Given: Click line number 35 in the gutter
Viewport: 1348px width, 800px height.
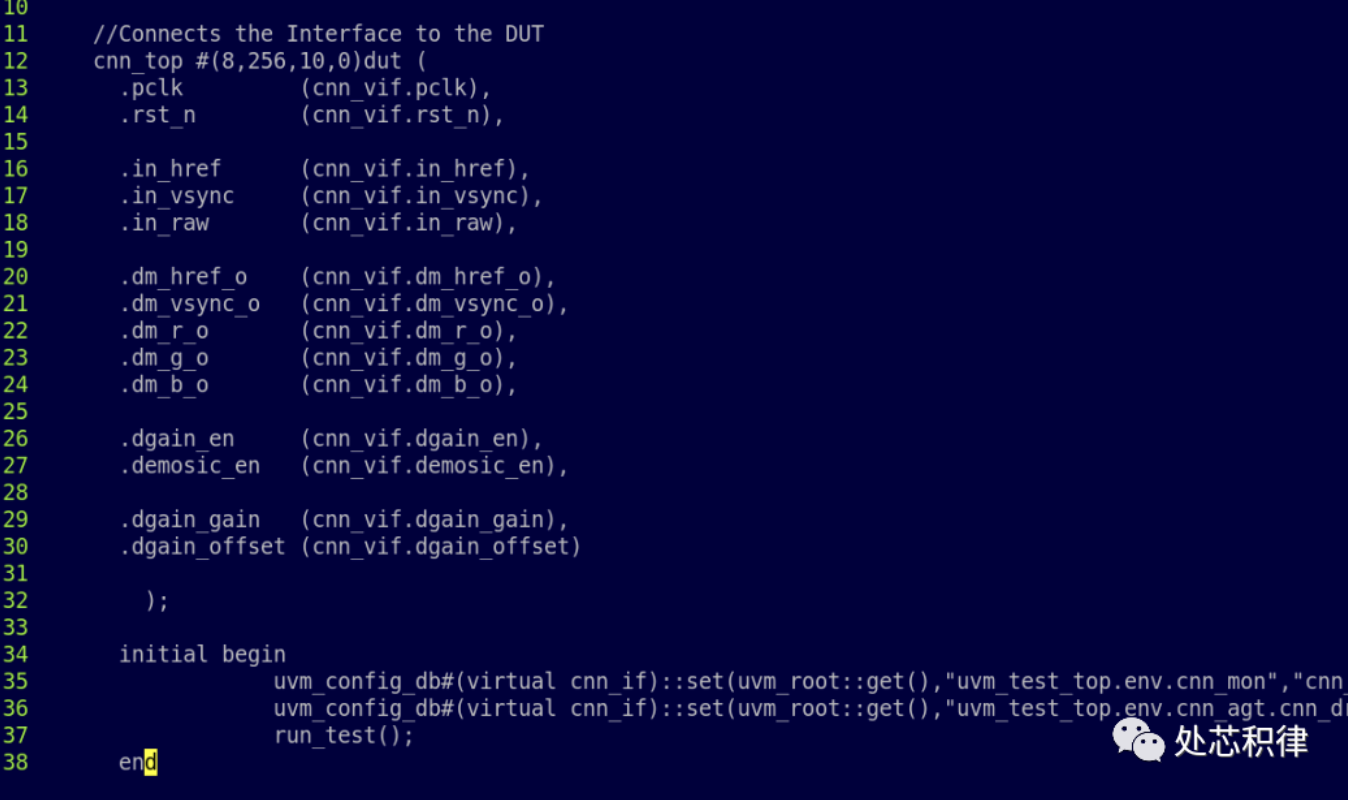Looking at the screenshot, I should 15,682.
